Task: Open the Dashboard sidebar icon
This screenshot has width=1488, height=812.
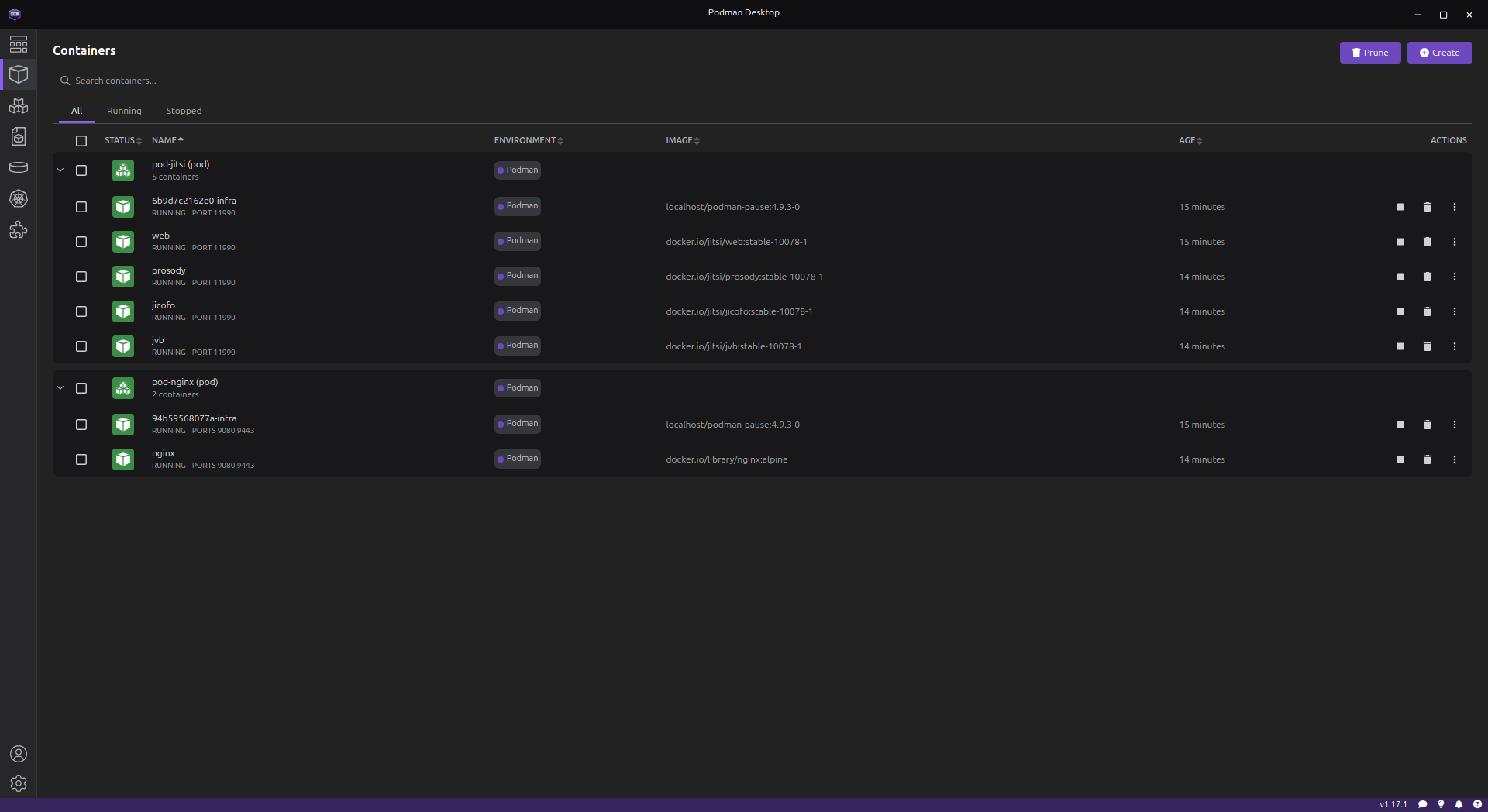Action: point(19,44)
